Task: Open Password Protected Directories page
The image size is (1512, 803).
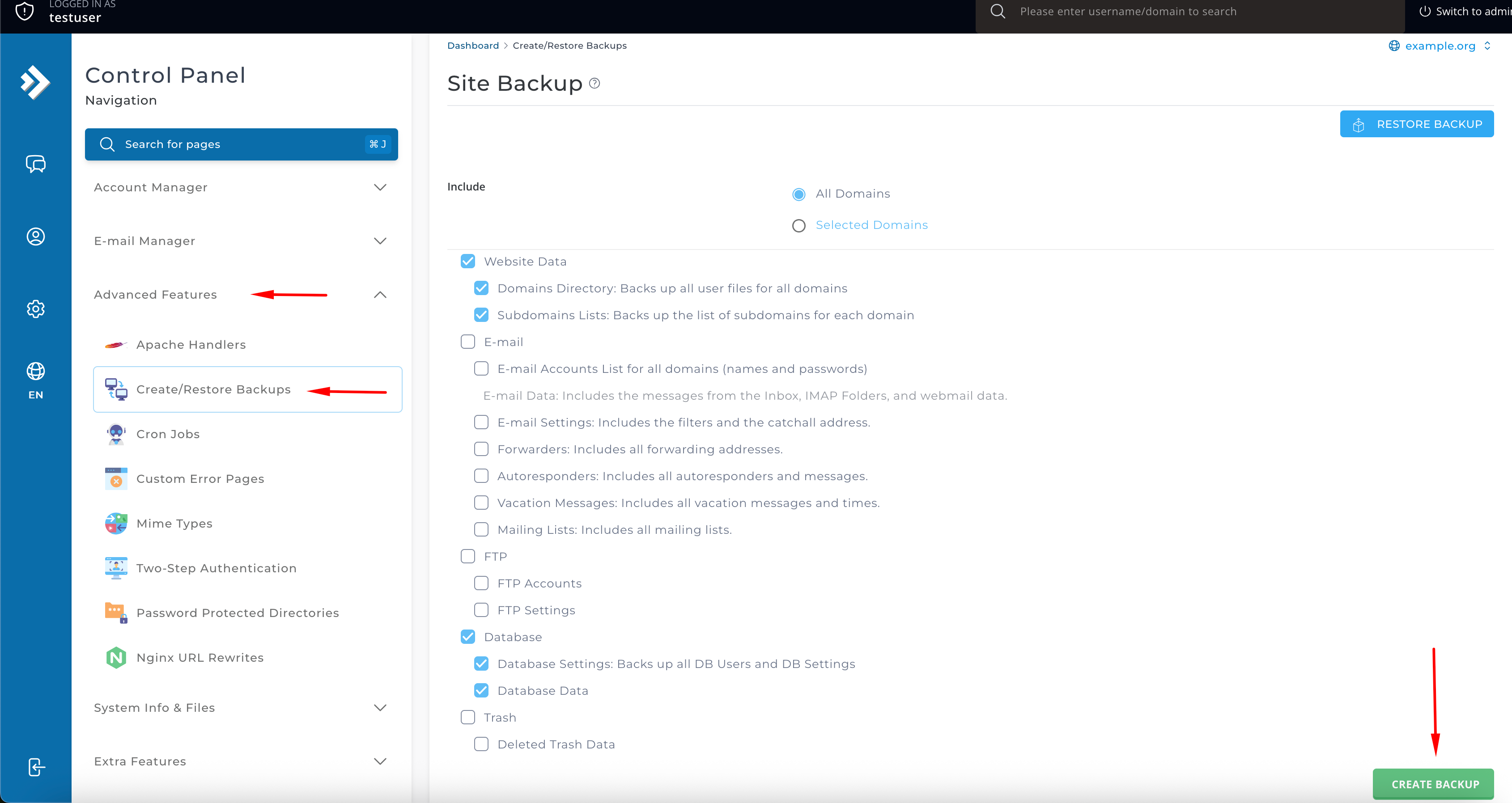Action: (x=237, y=613)
